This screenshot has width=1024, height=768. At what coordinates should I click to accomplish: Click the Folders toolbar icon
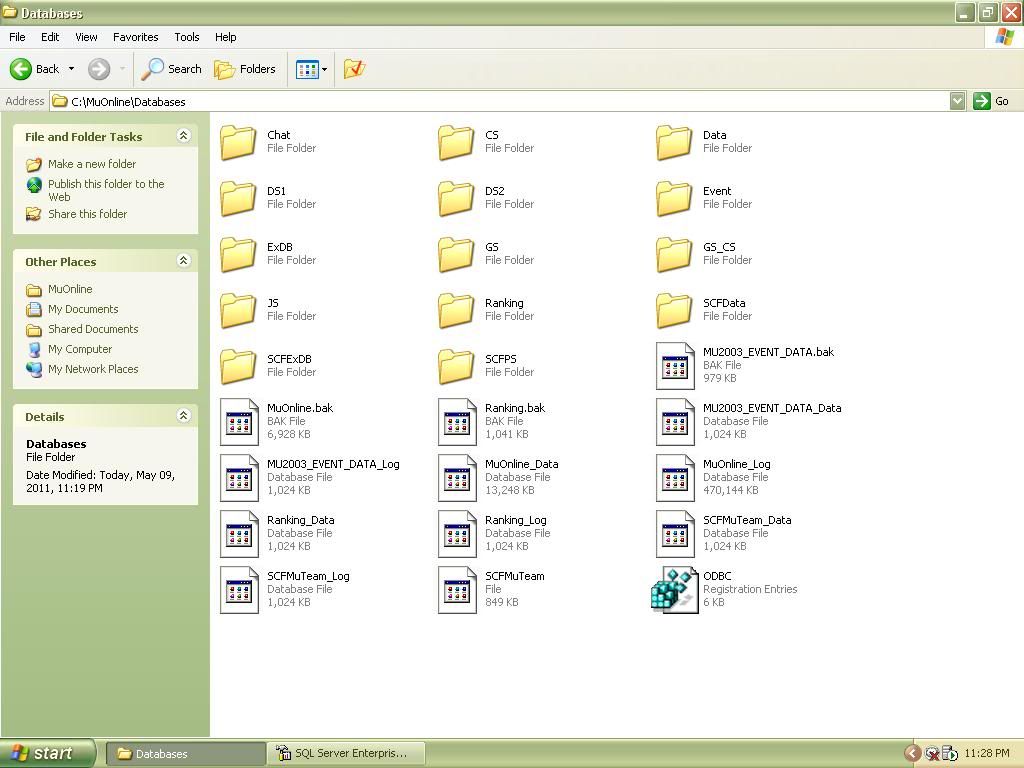point(245,69)
